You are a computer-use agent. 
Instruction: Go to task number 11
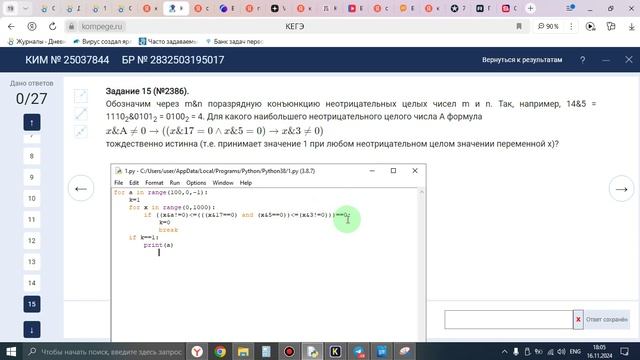click(32, 220)
